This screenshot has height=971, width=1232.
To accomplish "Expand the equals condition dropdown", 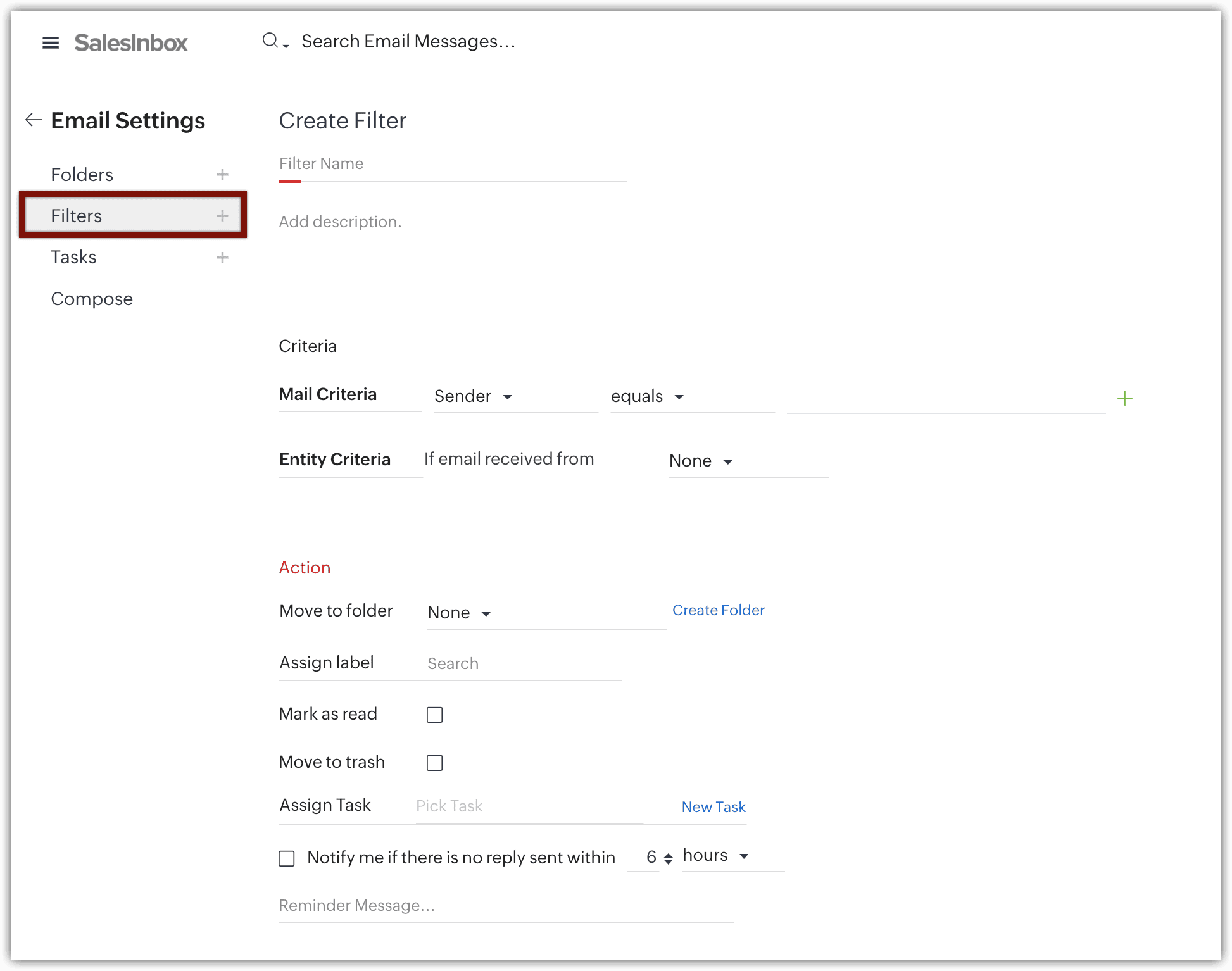I will pos(648,397).
